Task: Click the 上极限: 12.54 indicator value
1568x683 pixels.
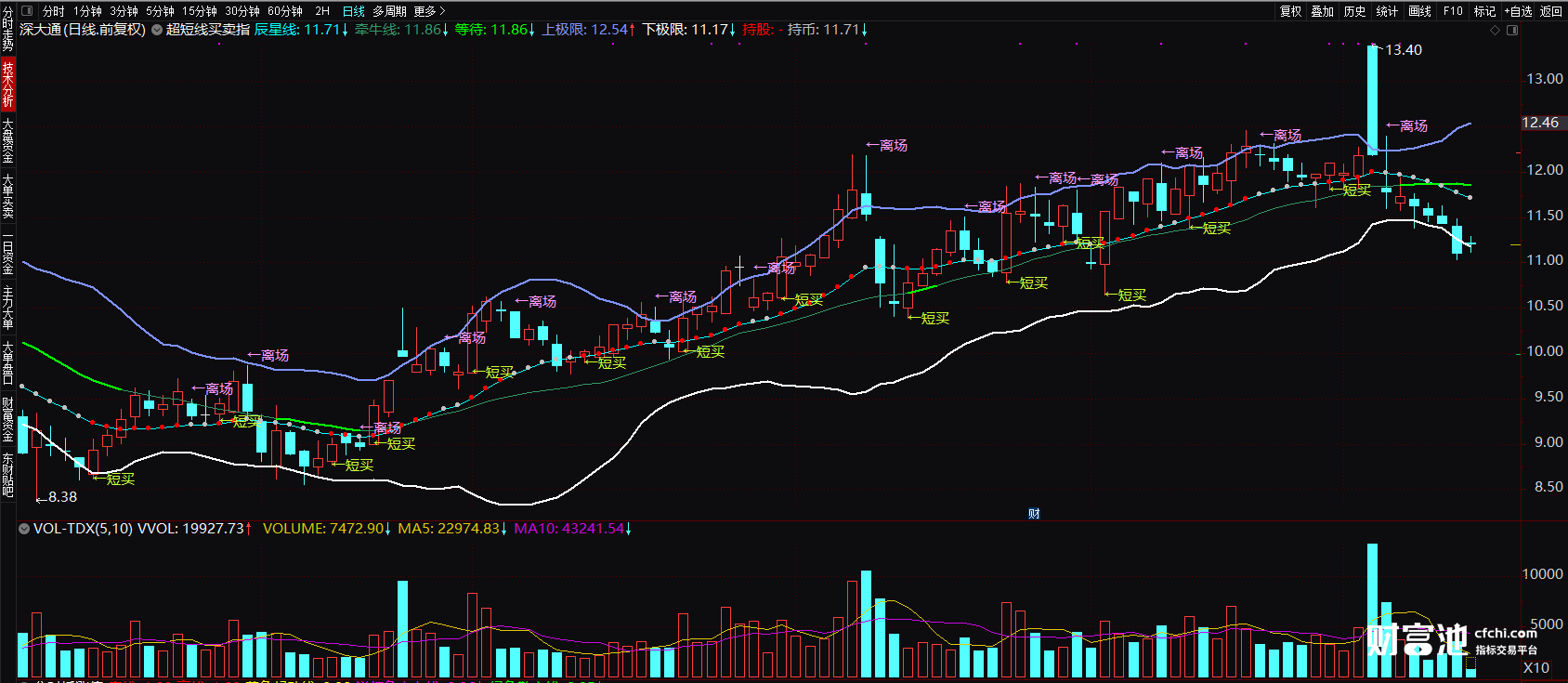Action: pyautogui.click(x=589, y=30)
